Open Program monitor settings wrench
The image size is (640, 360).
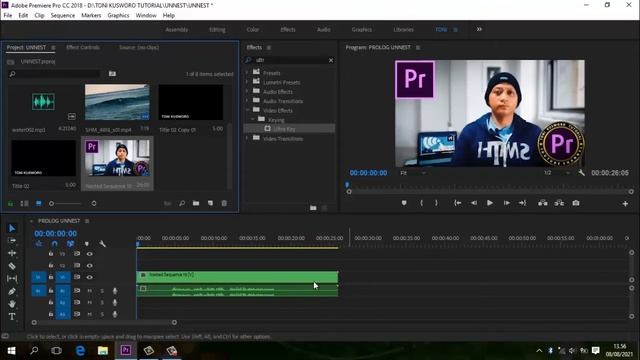coord(582,173)
